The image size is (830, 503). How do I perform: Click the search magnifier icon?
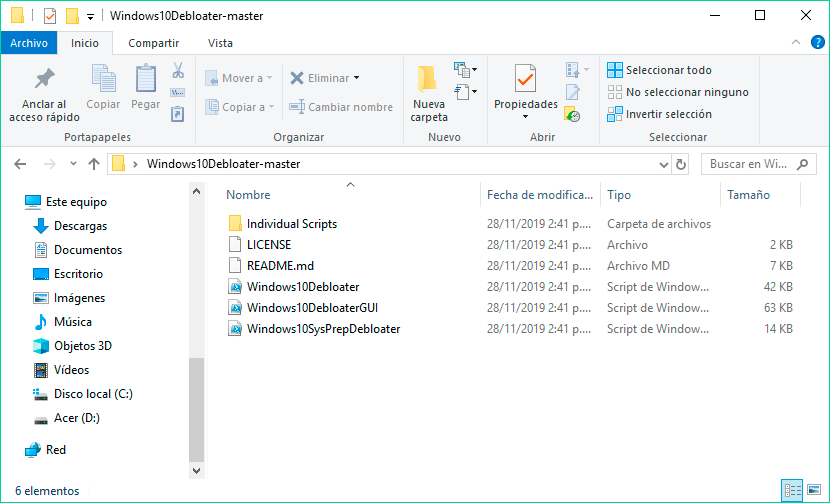click(x=802, y=164)
